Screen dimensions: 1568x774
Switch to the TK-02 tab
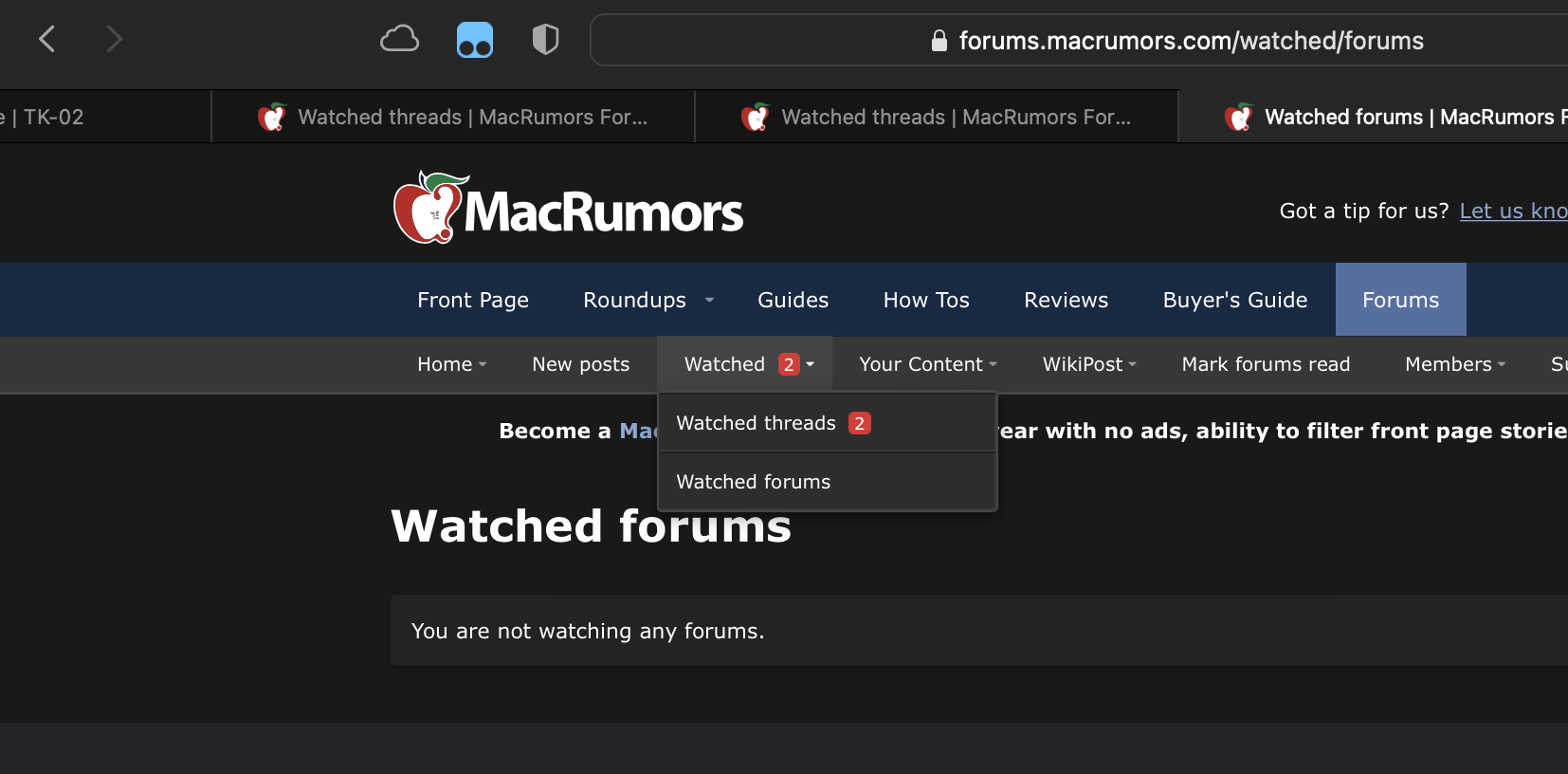[104, 117]
